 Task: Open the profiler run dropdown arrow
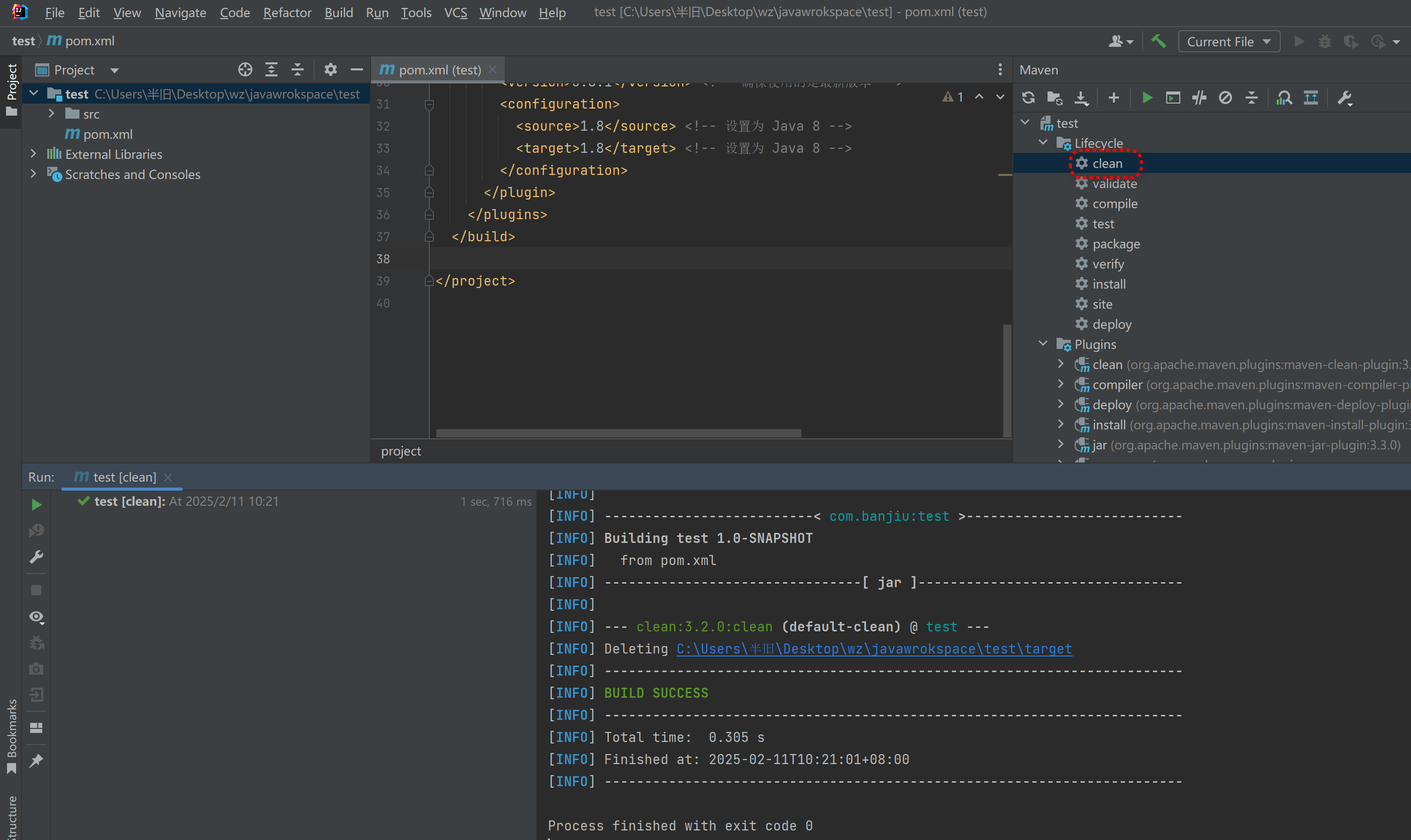1396,42
